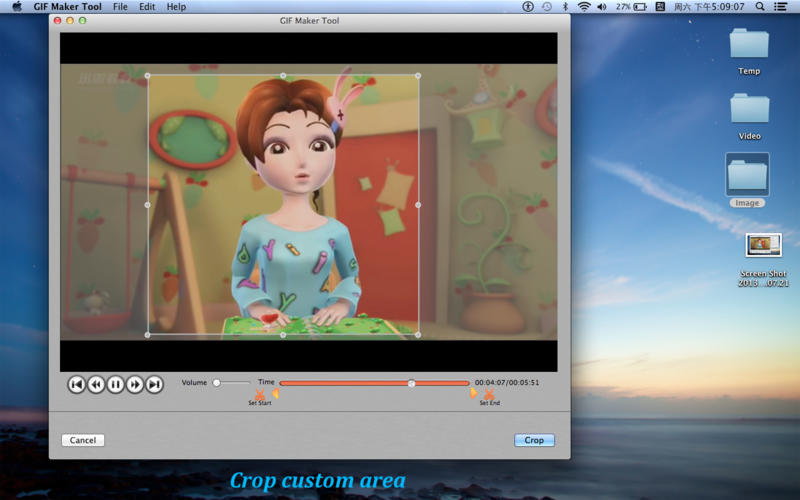Click the Set Start scissors icon
The image size is (800, 500).
pyautogui.click(x=260, y=394)
